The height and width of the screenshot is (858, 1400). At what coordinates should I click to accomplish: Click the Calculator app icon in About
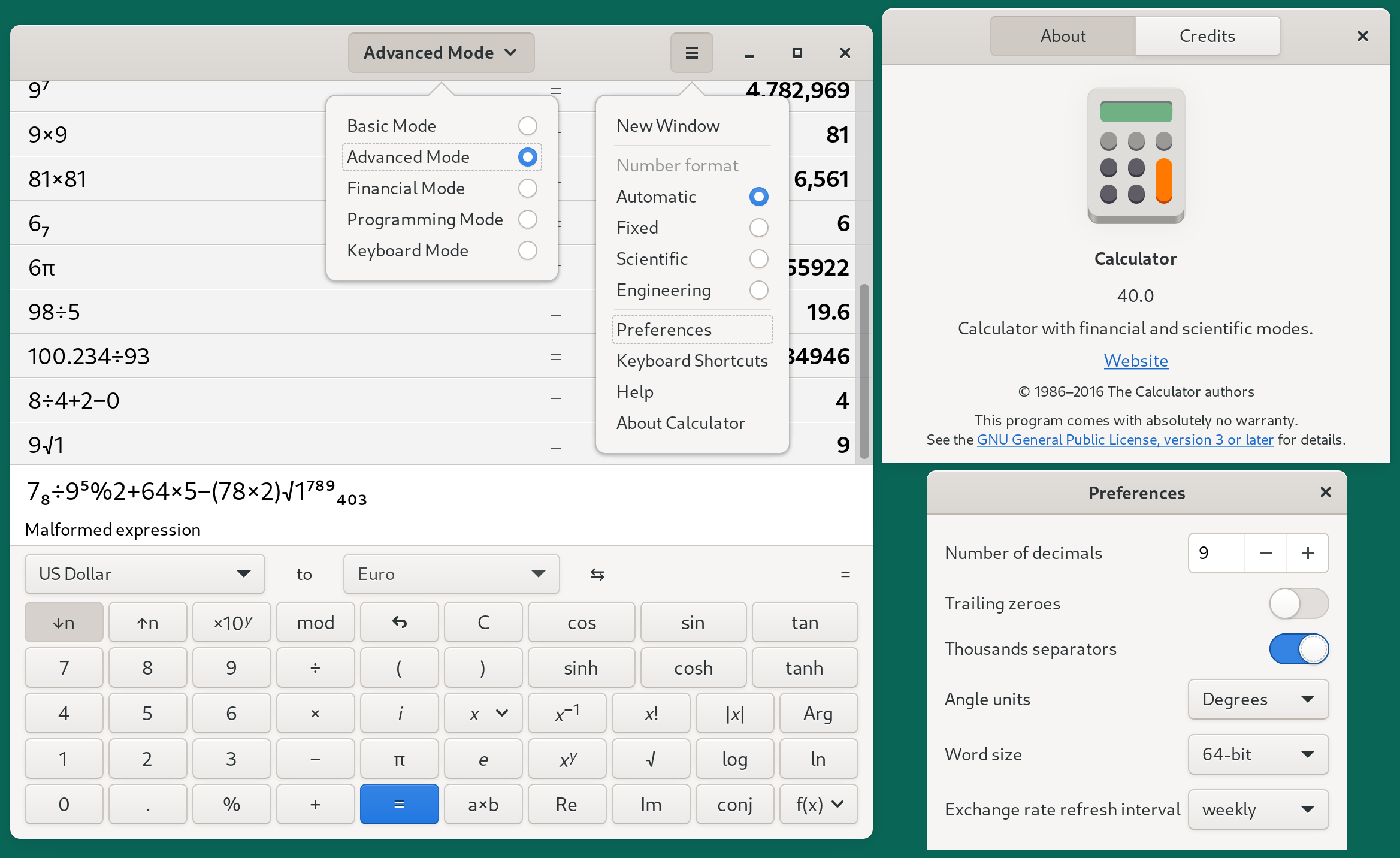tap(1136, 156)
